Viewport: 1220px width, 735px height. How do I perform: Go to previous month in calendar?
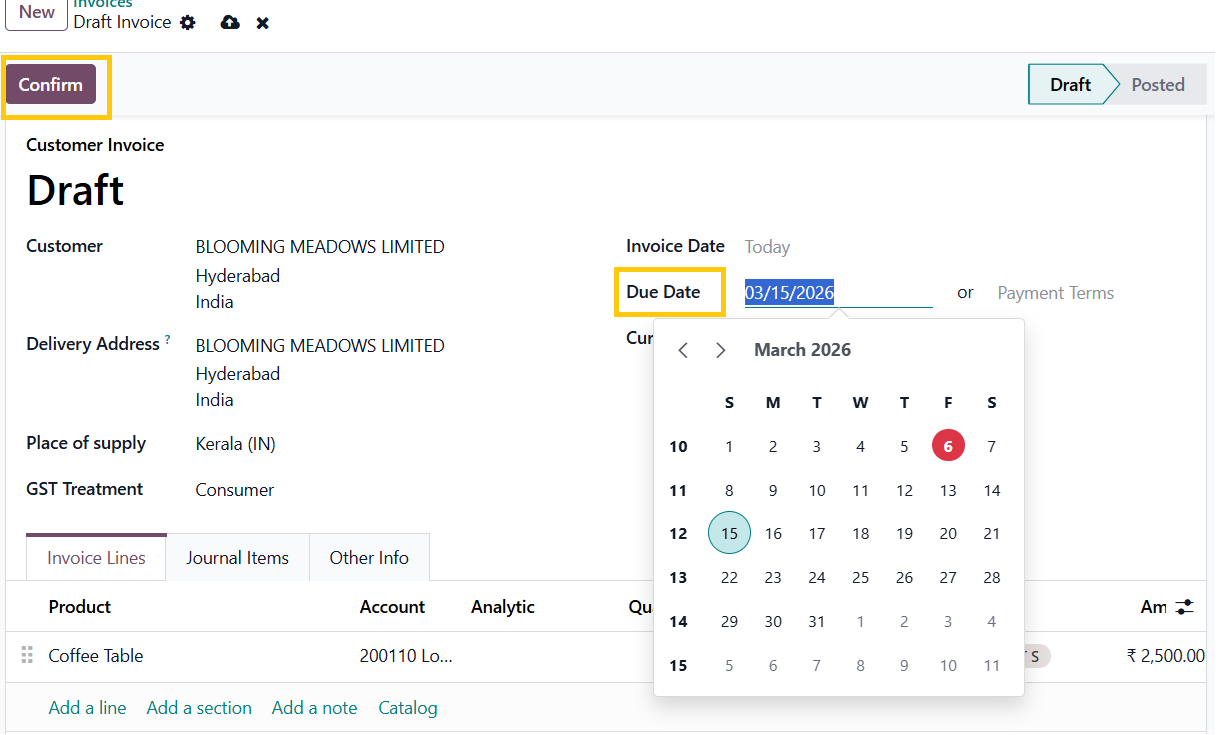(683, 350)
